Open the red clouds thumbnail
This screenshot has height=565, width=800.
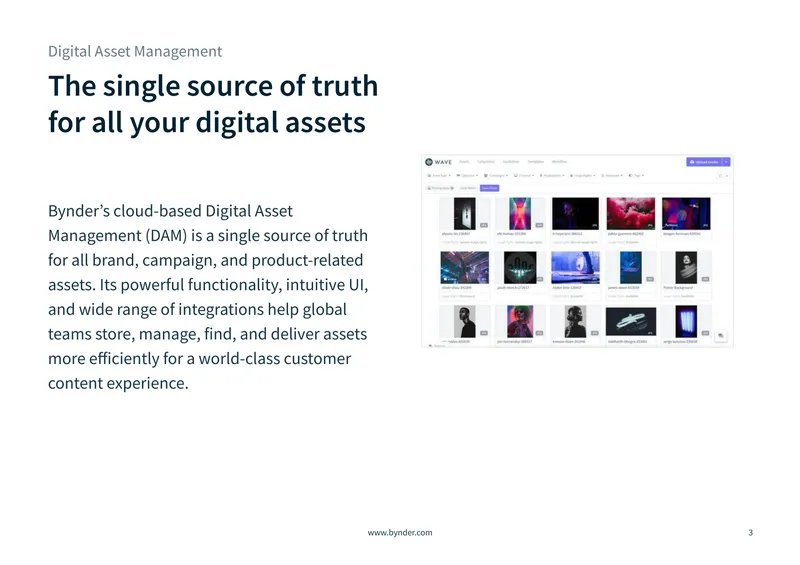(631, 213)
